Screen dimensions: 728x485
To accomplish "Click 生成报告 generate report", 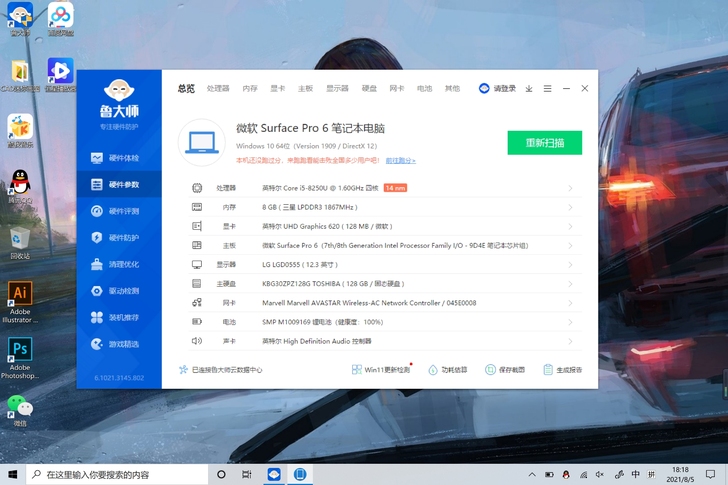I will point(562,369).
